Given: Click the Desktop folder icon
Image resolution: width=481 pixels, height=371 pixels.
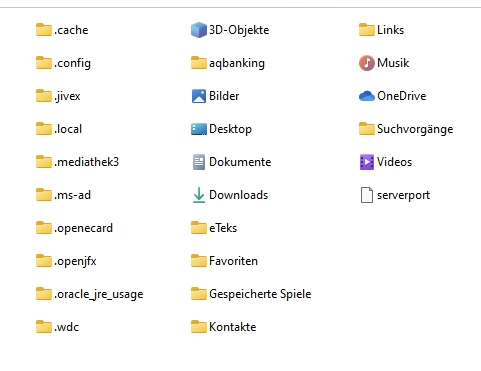Looking at the screenshot, I should tap(199, 129).
